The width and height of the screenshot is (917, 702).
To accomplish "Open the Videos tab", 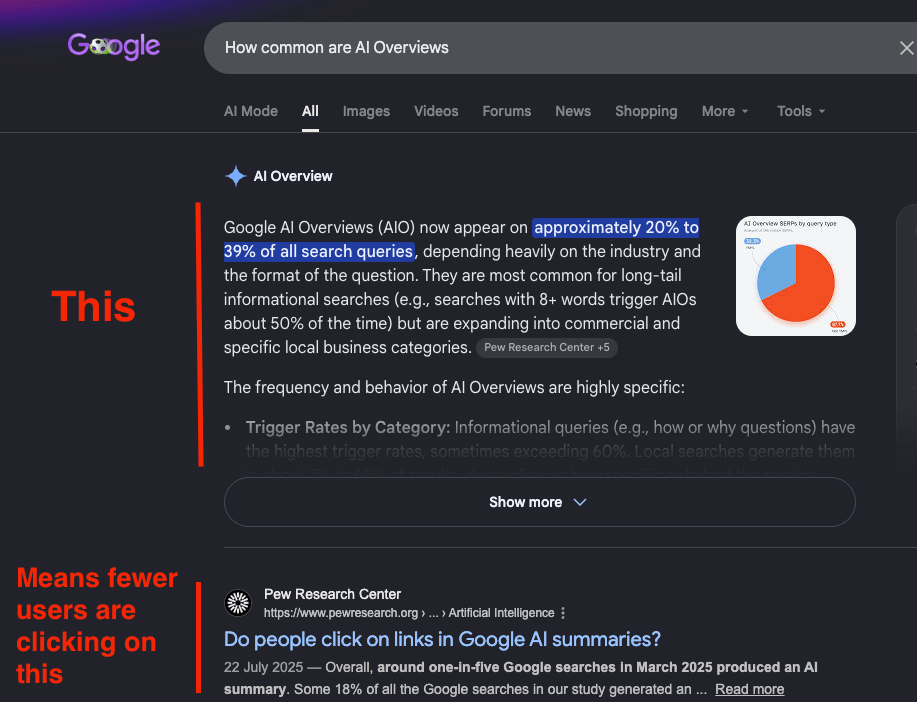I will coord(436,111).
